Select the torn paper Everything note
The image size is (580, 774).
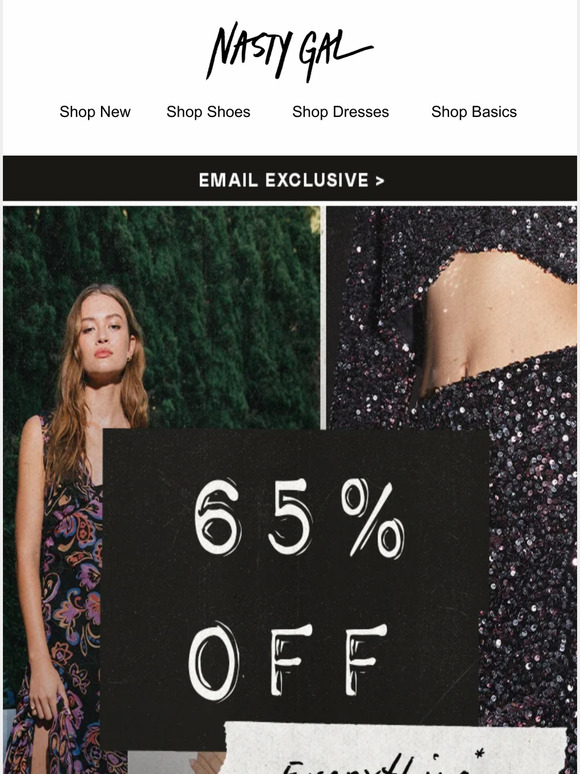tap(395, 748)
